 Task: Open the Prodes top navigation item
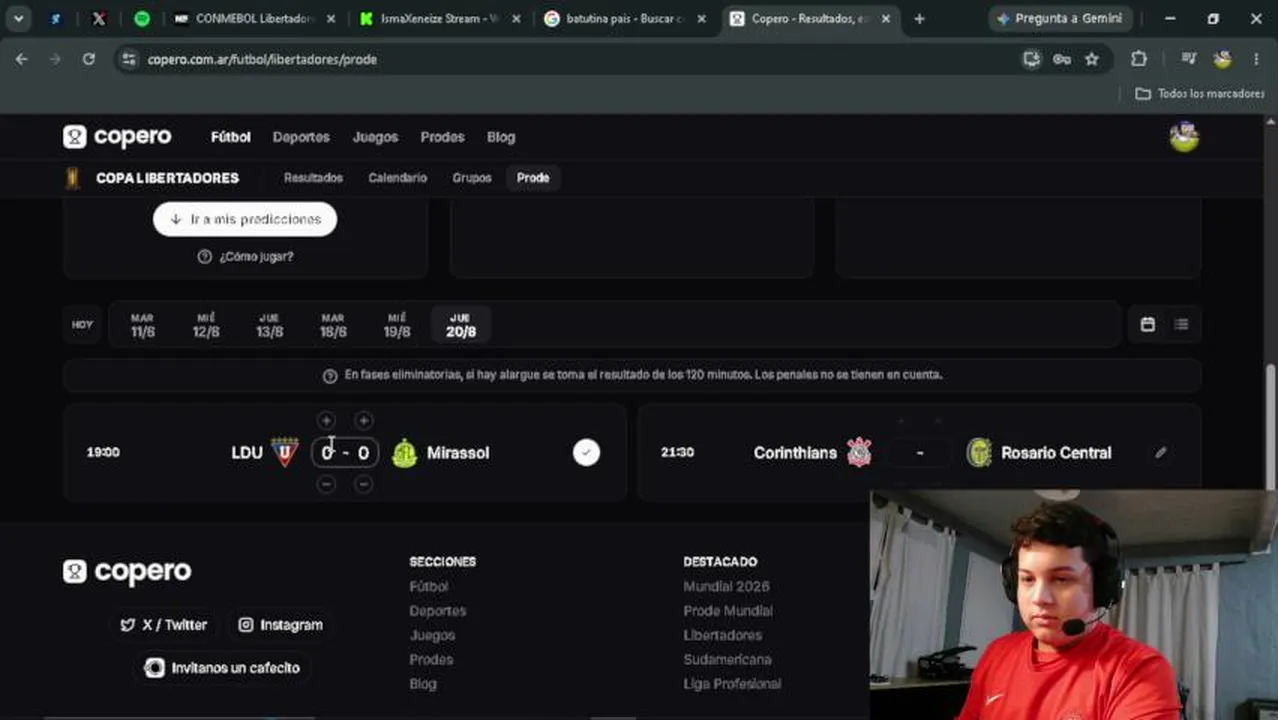(442, 137)
